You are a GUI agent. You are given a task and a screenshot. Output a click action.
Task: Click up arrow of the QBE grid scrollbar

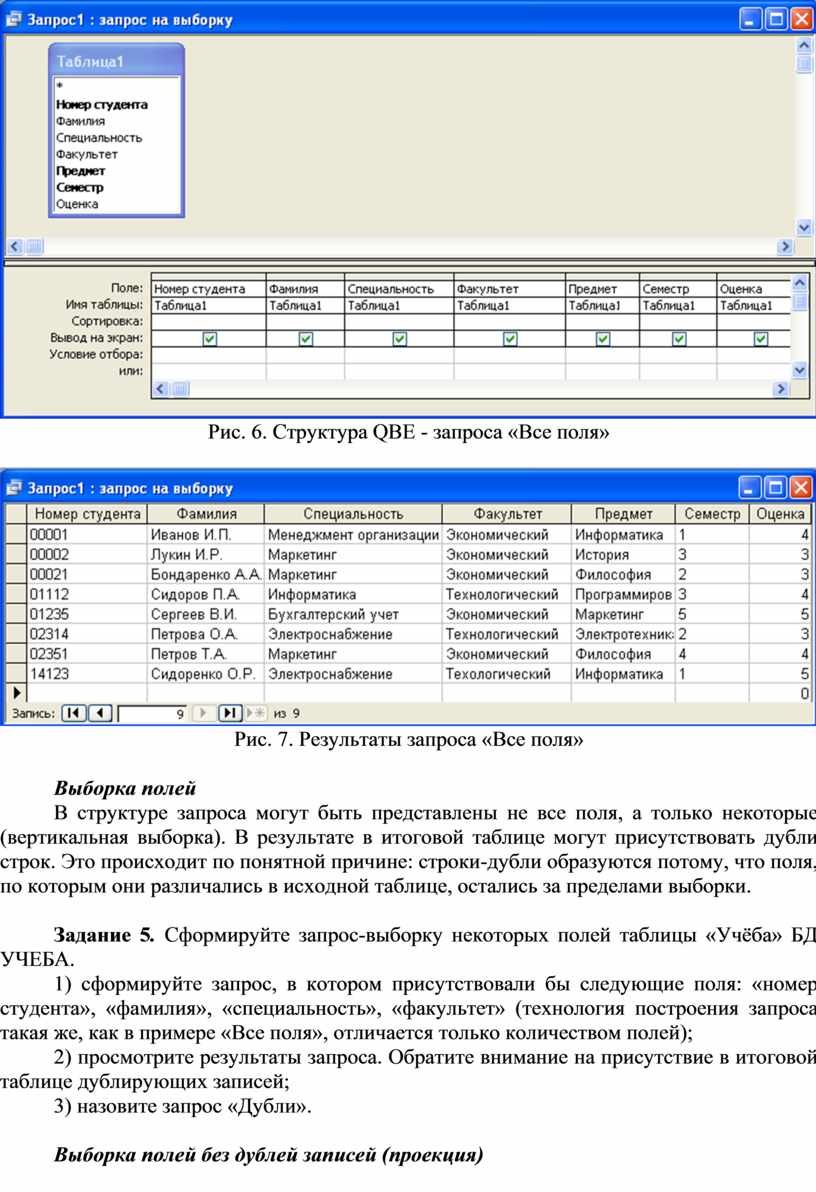point(799,283)
